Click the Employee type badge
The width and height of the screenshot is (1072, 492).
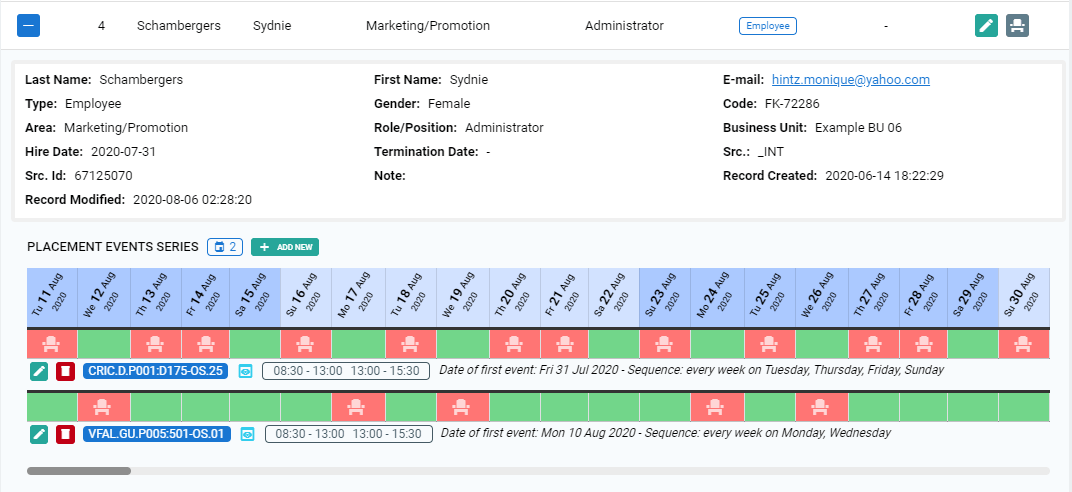pos(768,26)
